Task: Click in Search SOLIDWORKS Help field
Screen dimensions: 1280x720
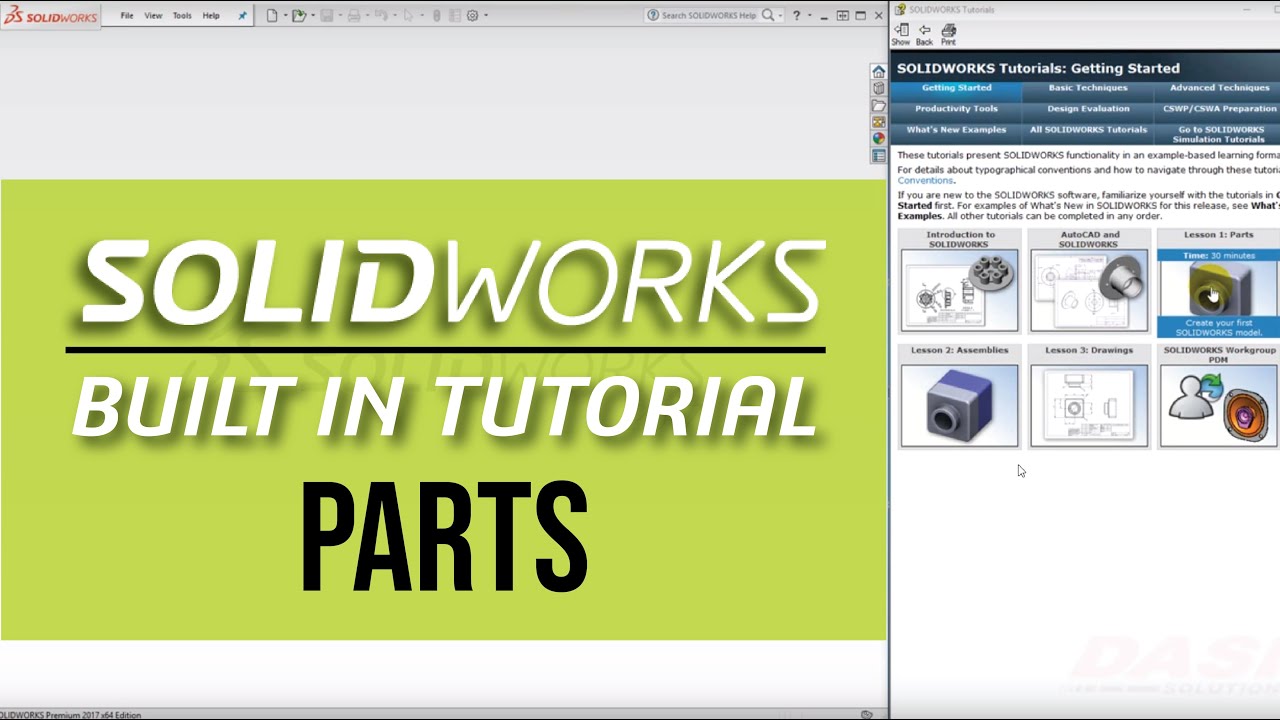Action: tap(708, 16)
